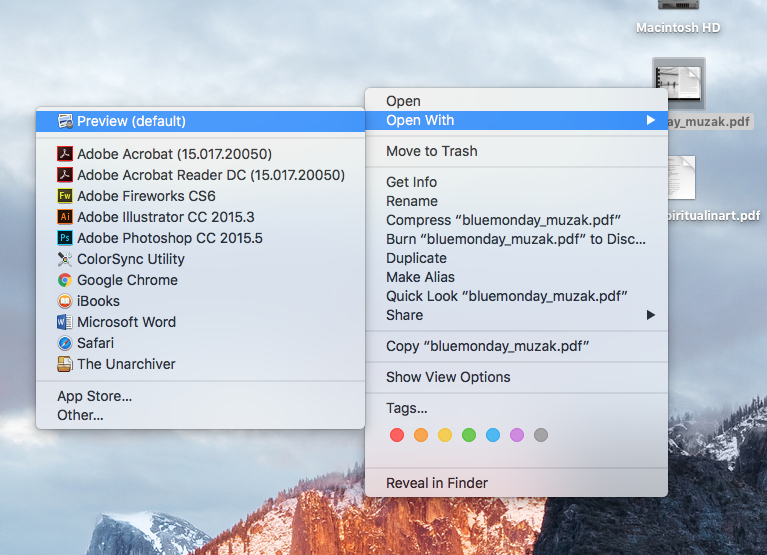
Task: Select Quick Look "bluemonday_muzak.pdf"
Action: click(517, 296)
